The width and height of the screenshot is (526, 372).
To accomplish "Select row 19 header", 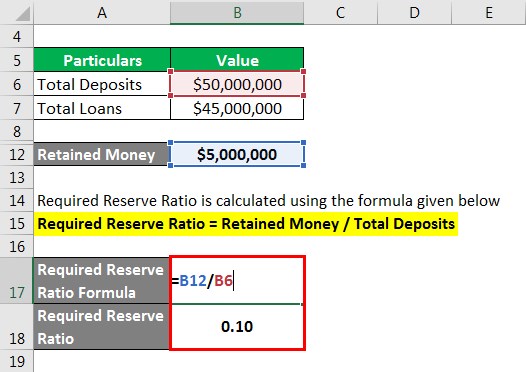I will tap(17, 362).
